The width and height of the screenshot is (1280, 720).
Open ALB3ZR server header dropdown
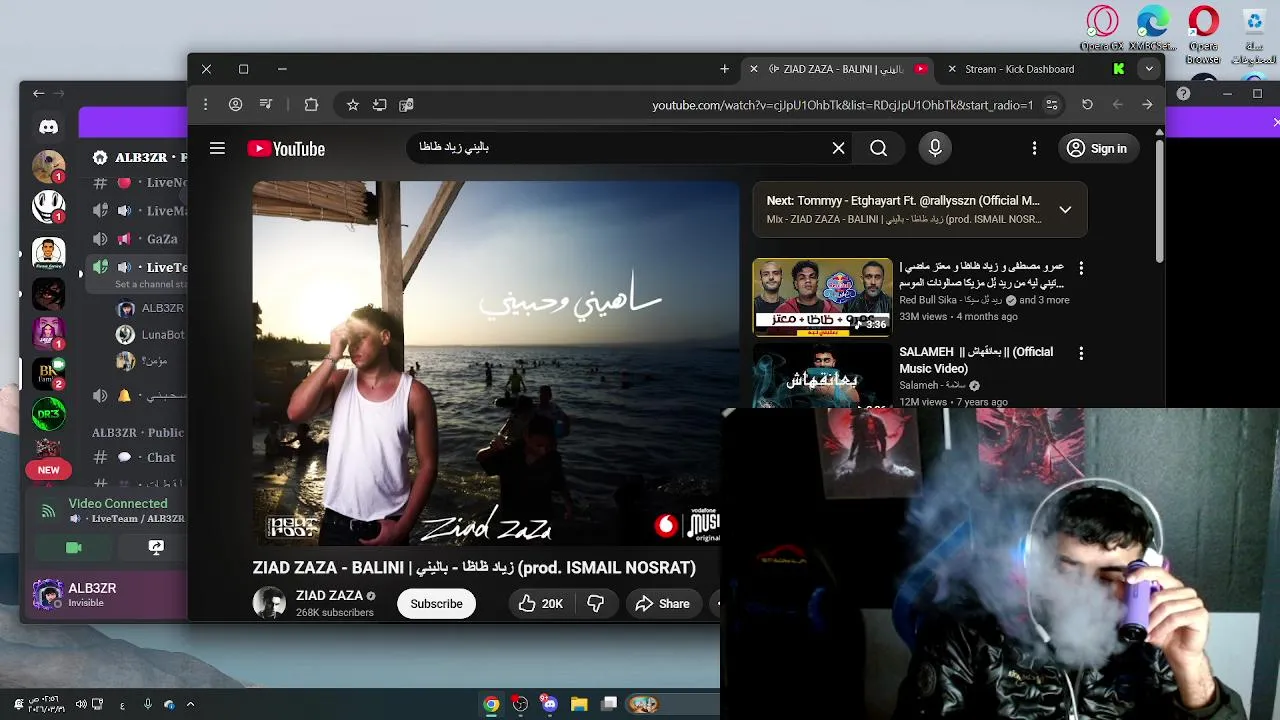click(x=138, y=157)
